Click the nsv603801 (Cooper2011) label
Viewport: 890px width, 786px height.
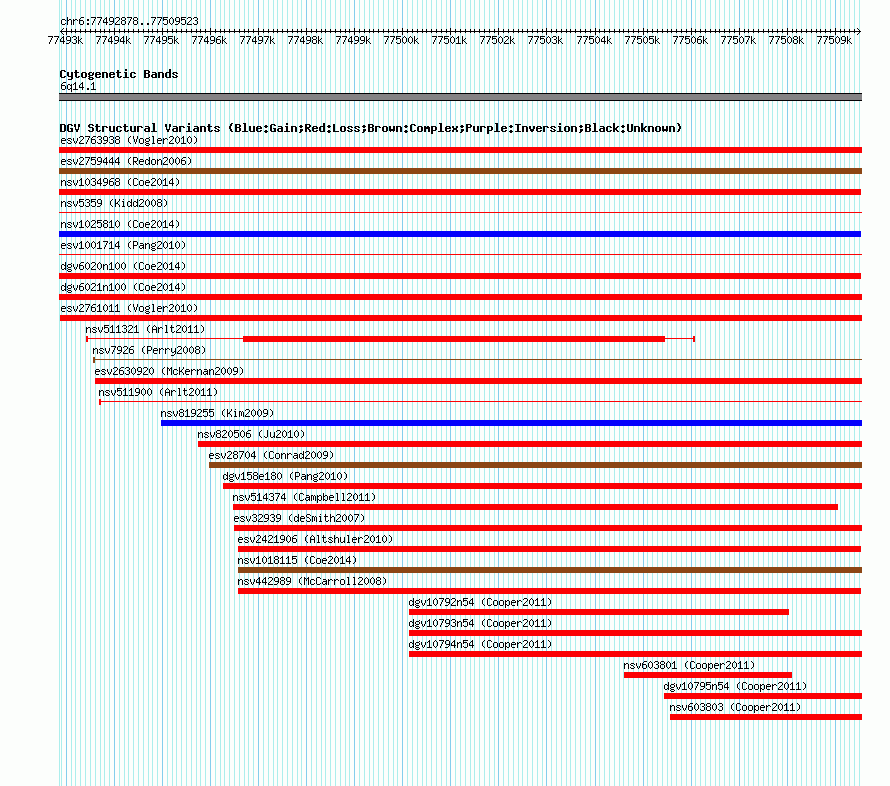pos(689,665)
